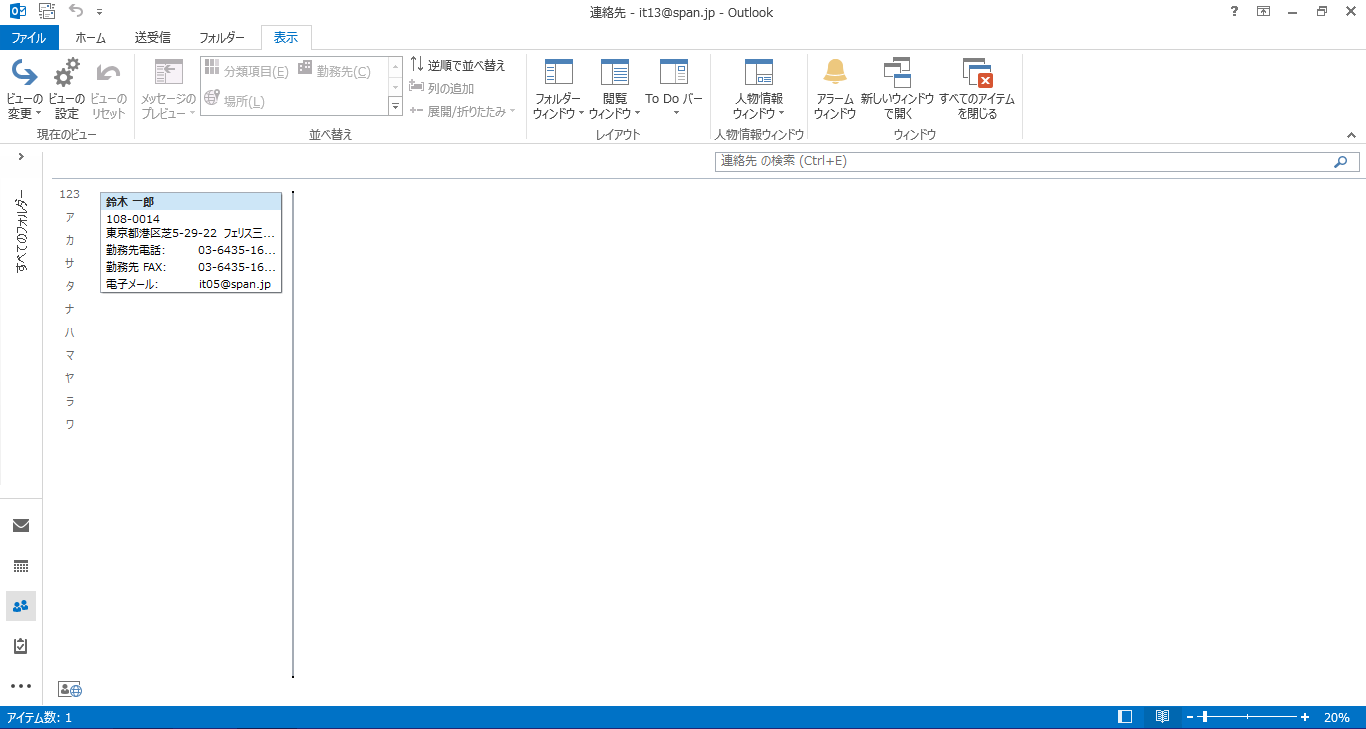Jump to index ナ
The width and height of the screenshot is (1366, 729).
[x=70, y=309]
